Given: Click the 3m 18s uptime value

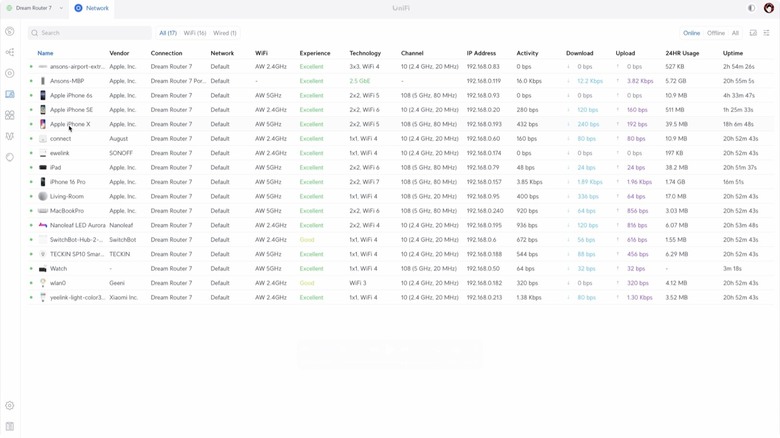Looking at the screenshot, I should click(x=732, y=268).
